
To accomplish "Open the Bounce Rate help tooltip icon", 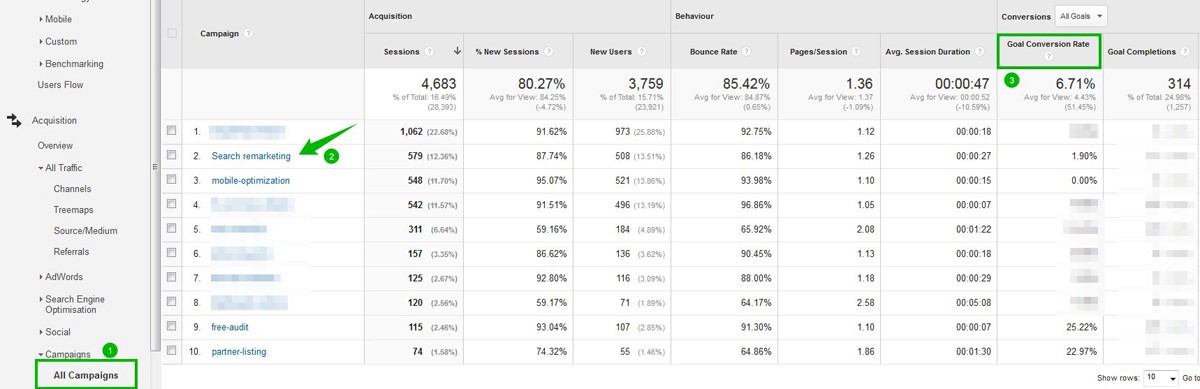I will coord(743,51).
